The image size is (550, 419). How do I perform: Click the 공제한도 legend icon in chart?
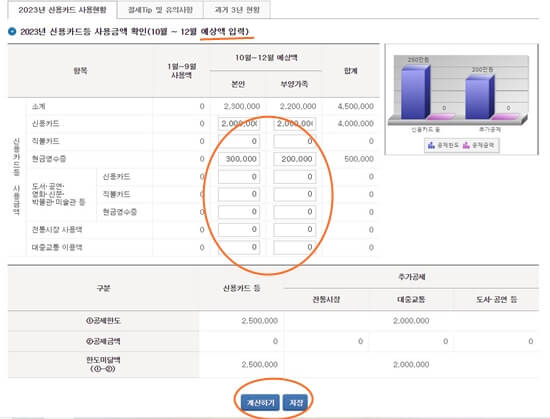(x=431, y=145)
